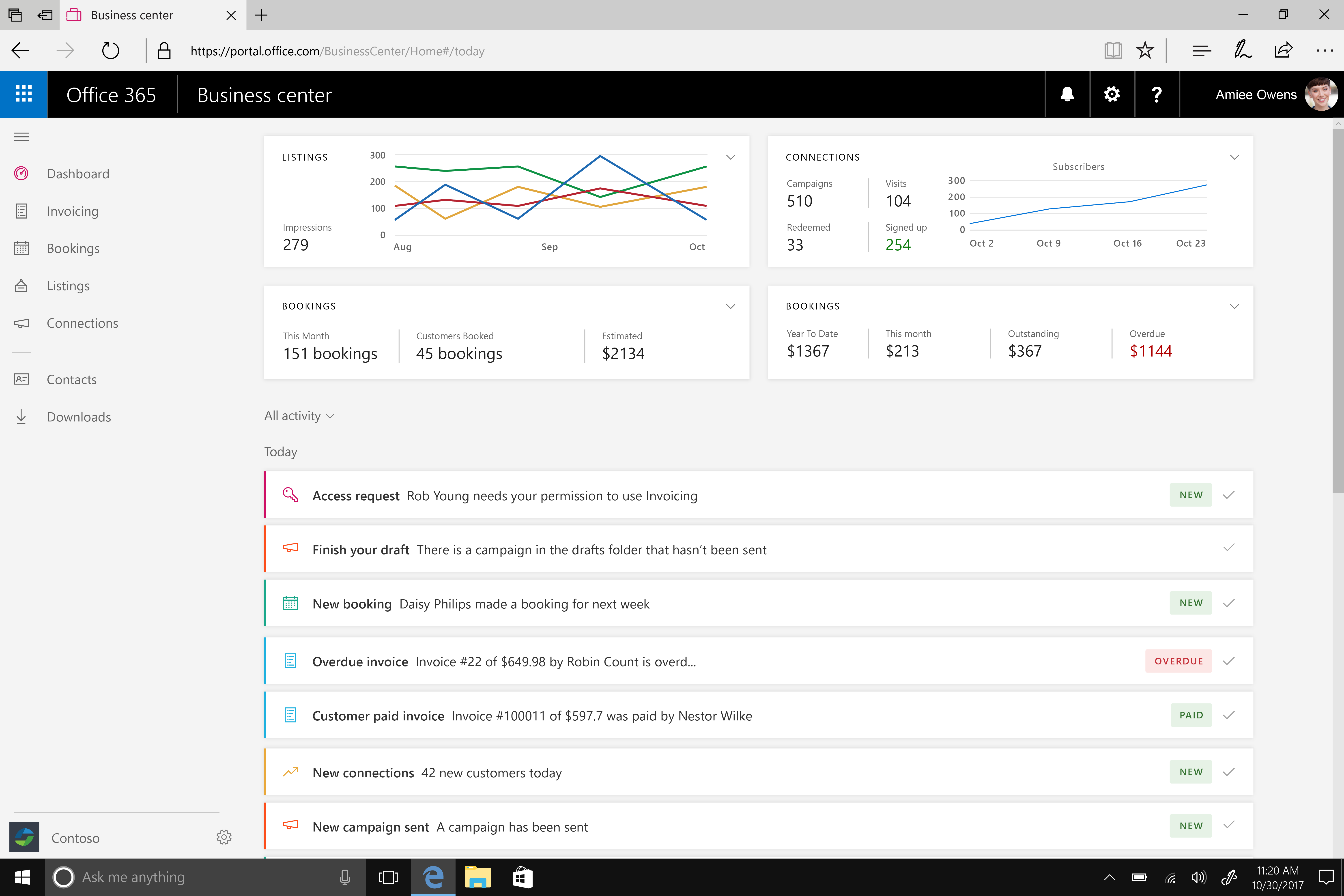Open settings gear in the Office header
This screenshot has width=1344, height=896.
(1112, 94)
